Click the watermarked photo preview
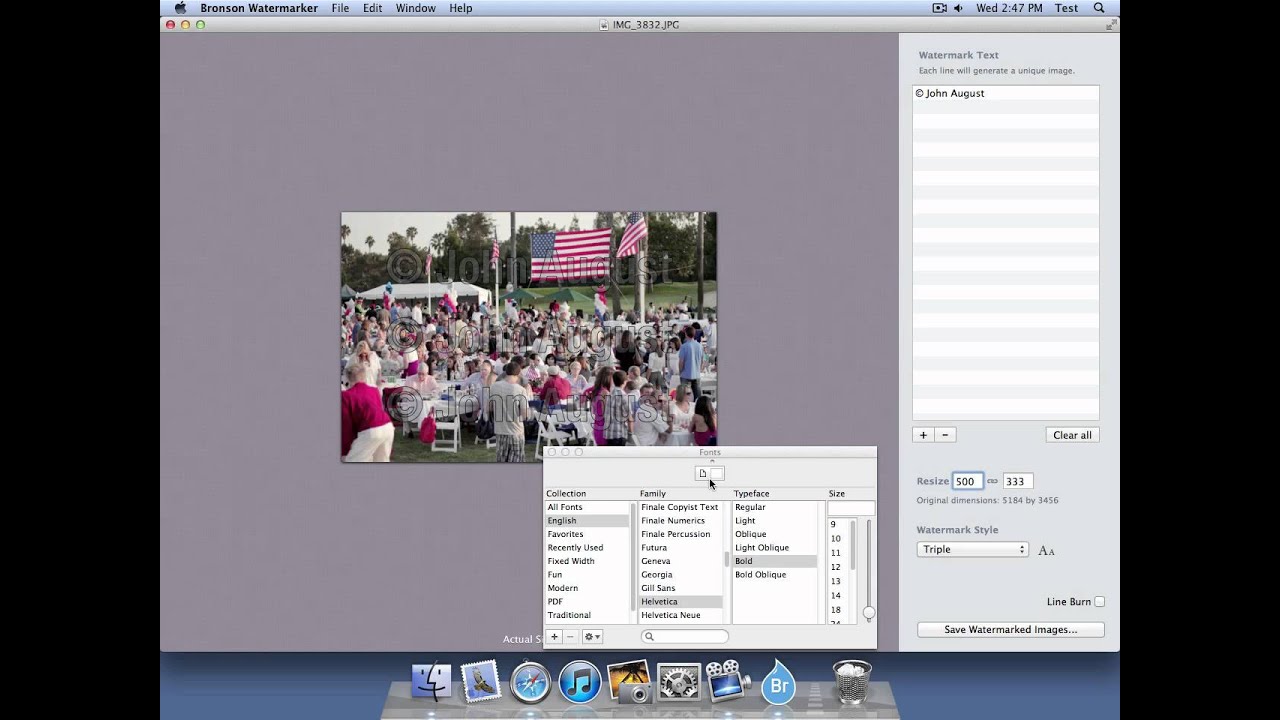 click(529, 337)
